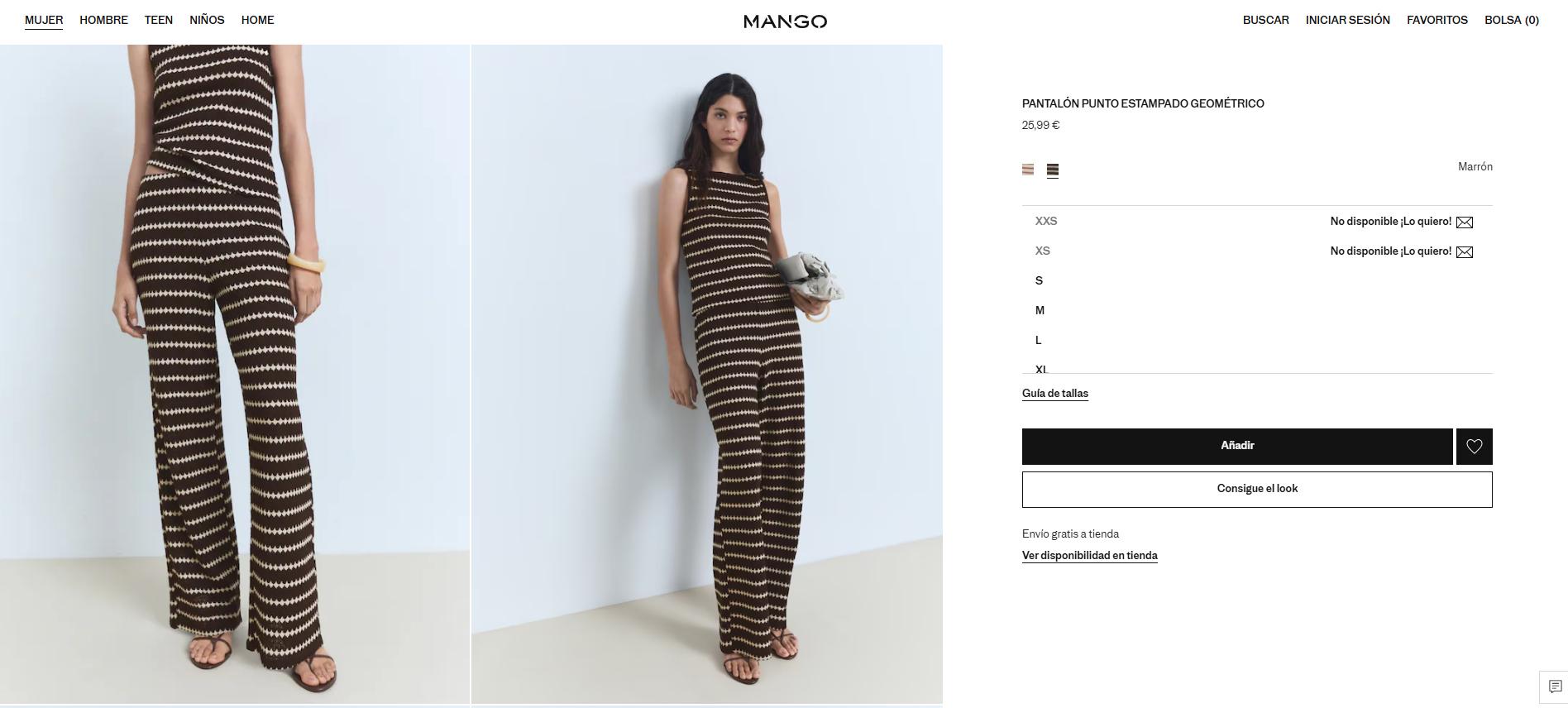Open the Guía de tallas link
The width and height of the screenshot is (1568, 708).
1054,394
